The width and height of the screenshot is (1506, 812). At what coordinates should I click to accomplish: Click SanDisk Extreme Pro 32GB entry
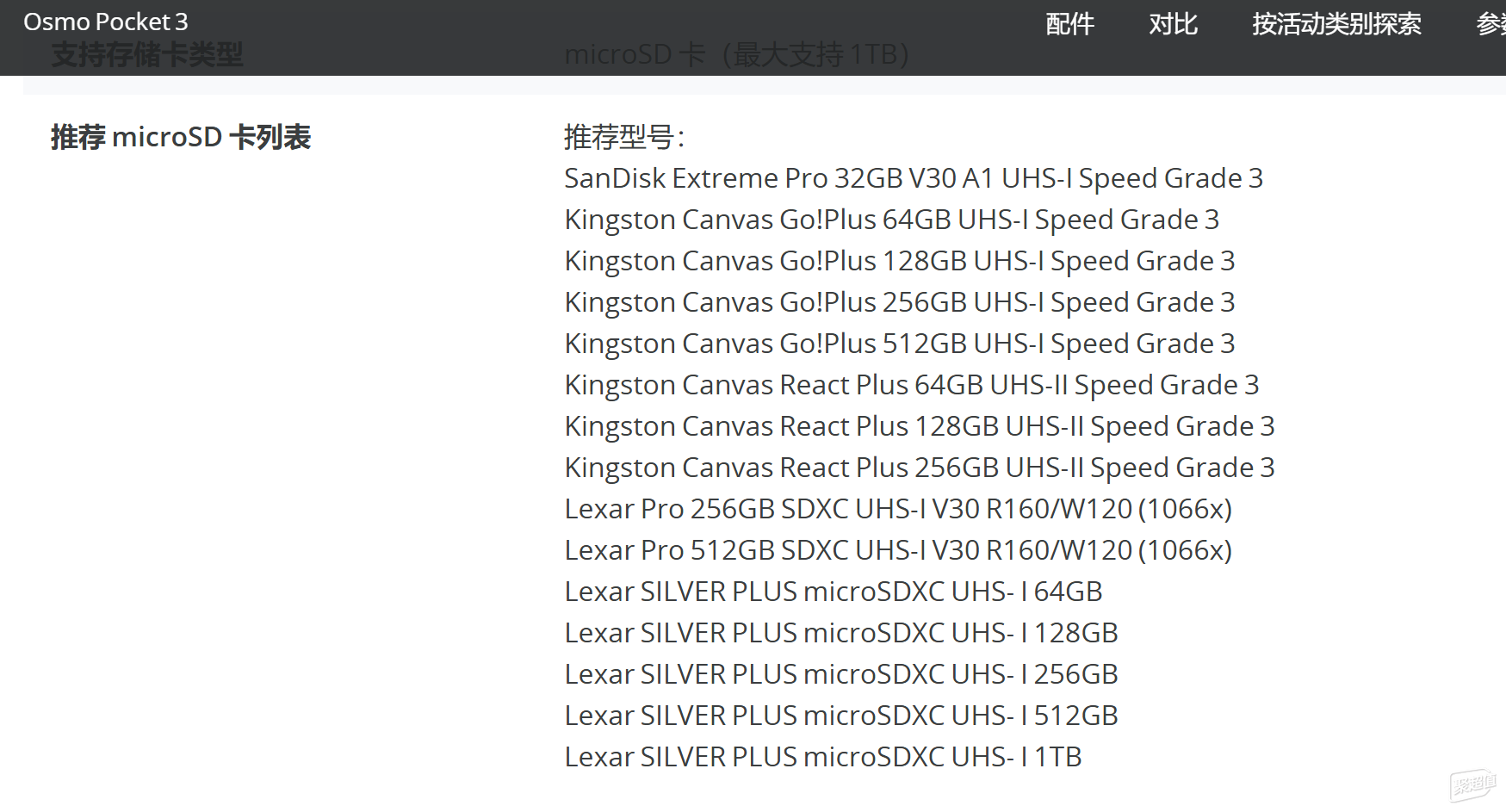pyautogui.click(x=914, y=178)
